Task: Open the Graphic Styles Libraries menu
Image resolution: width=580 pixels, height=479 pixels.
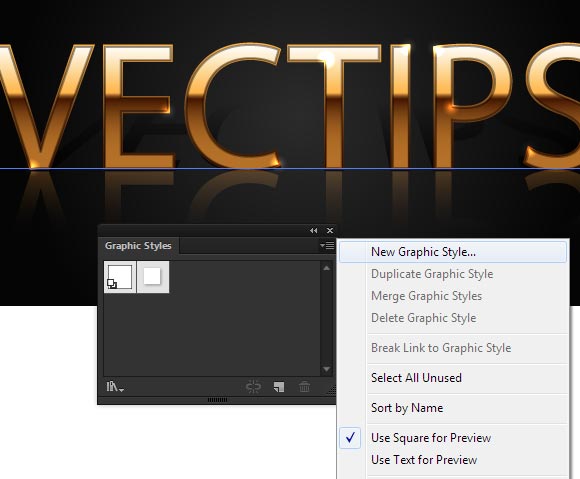Action: [115, 387]
